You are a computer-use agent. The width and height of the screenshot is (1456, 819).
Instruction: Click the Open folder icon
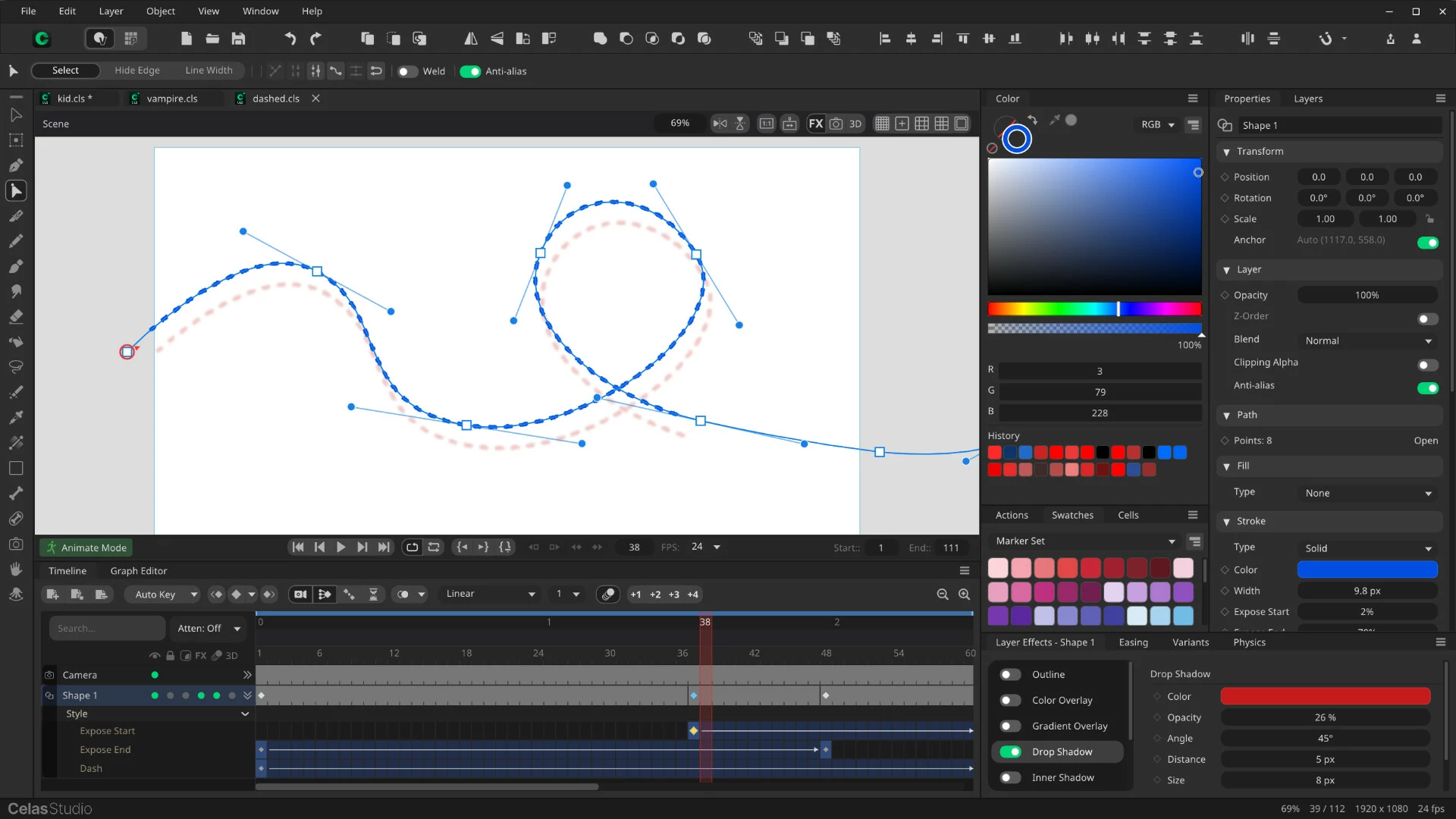click(x=212, y=39)
